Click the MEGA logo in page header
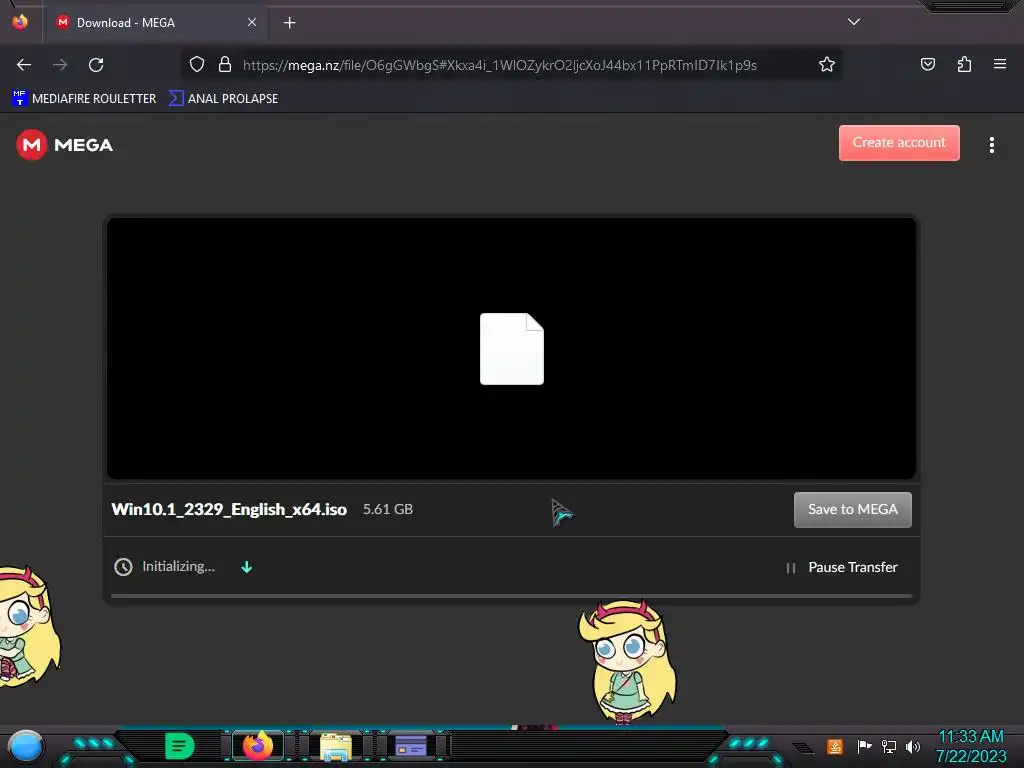 click(x=65, y=145)
